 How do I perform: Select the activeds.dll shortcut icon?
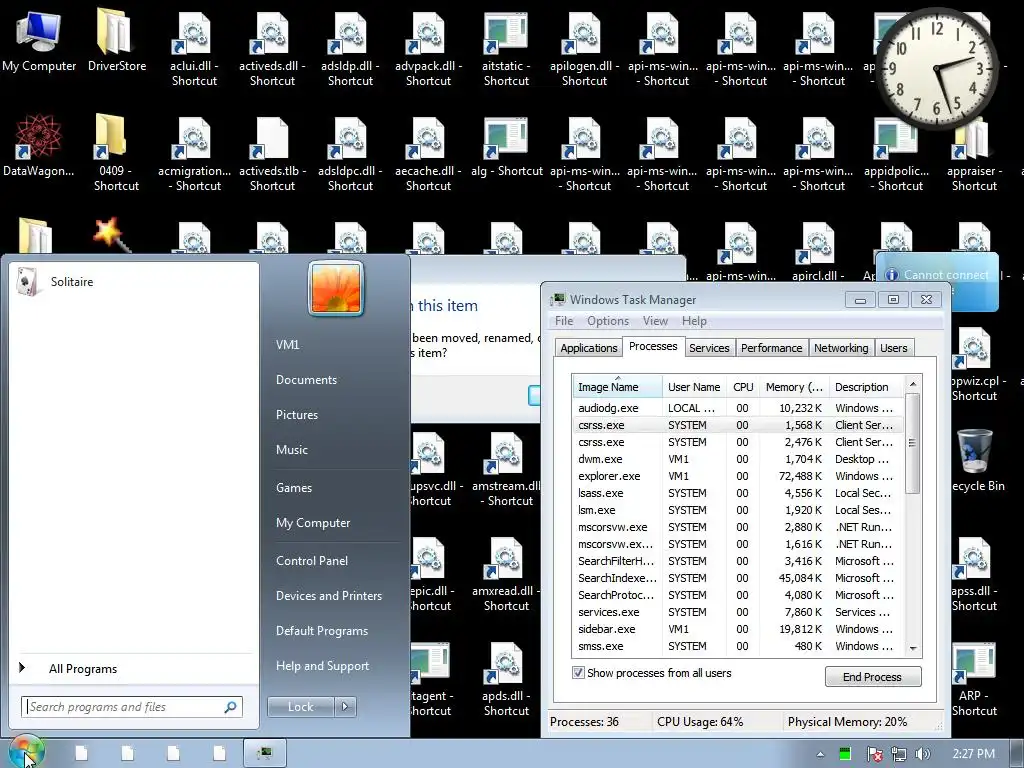point(272,49)
